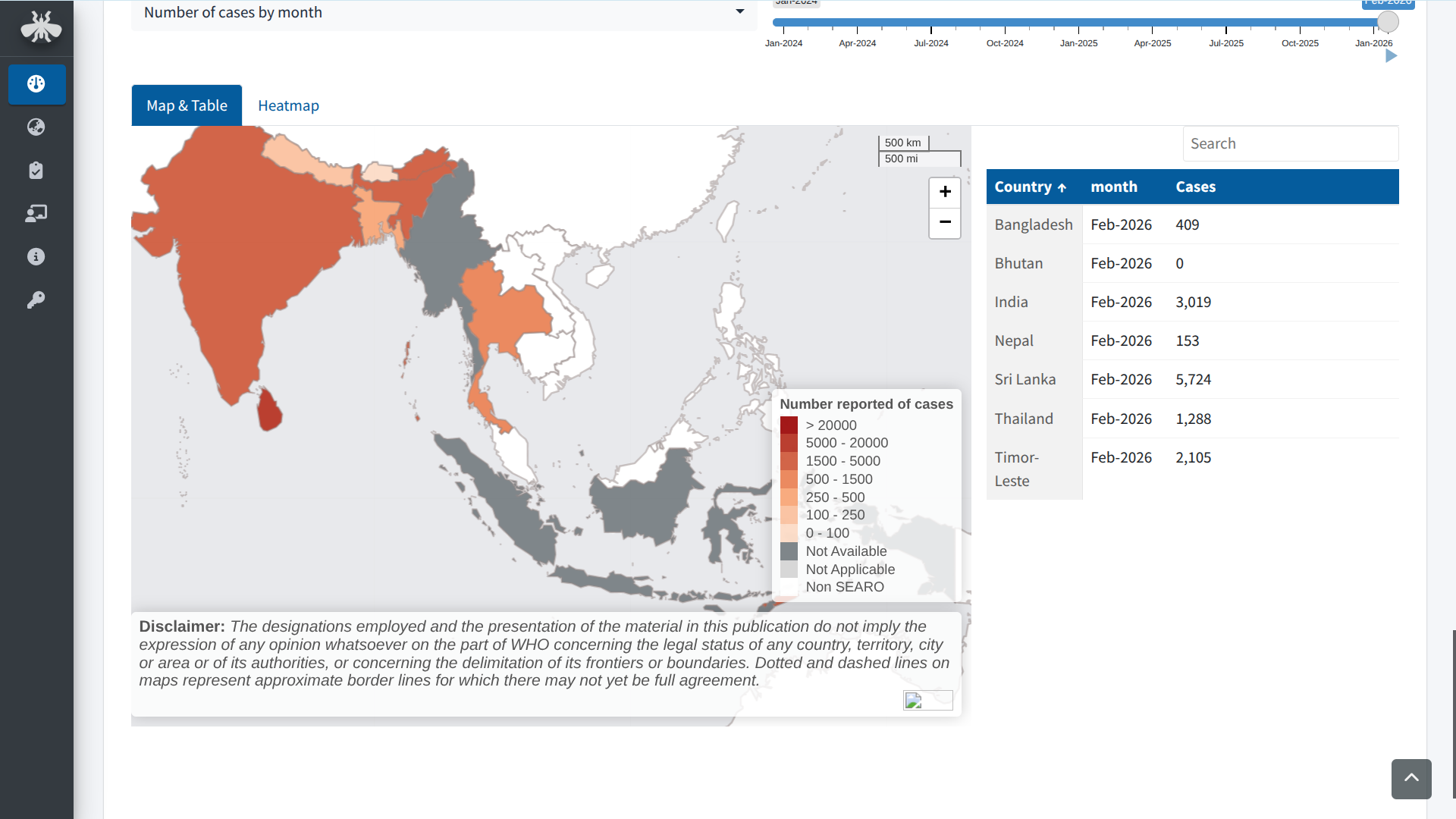Zoom out on the map
This screenshot has width=1456, height=819.
[945, 222]
